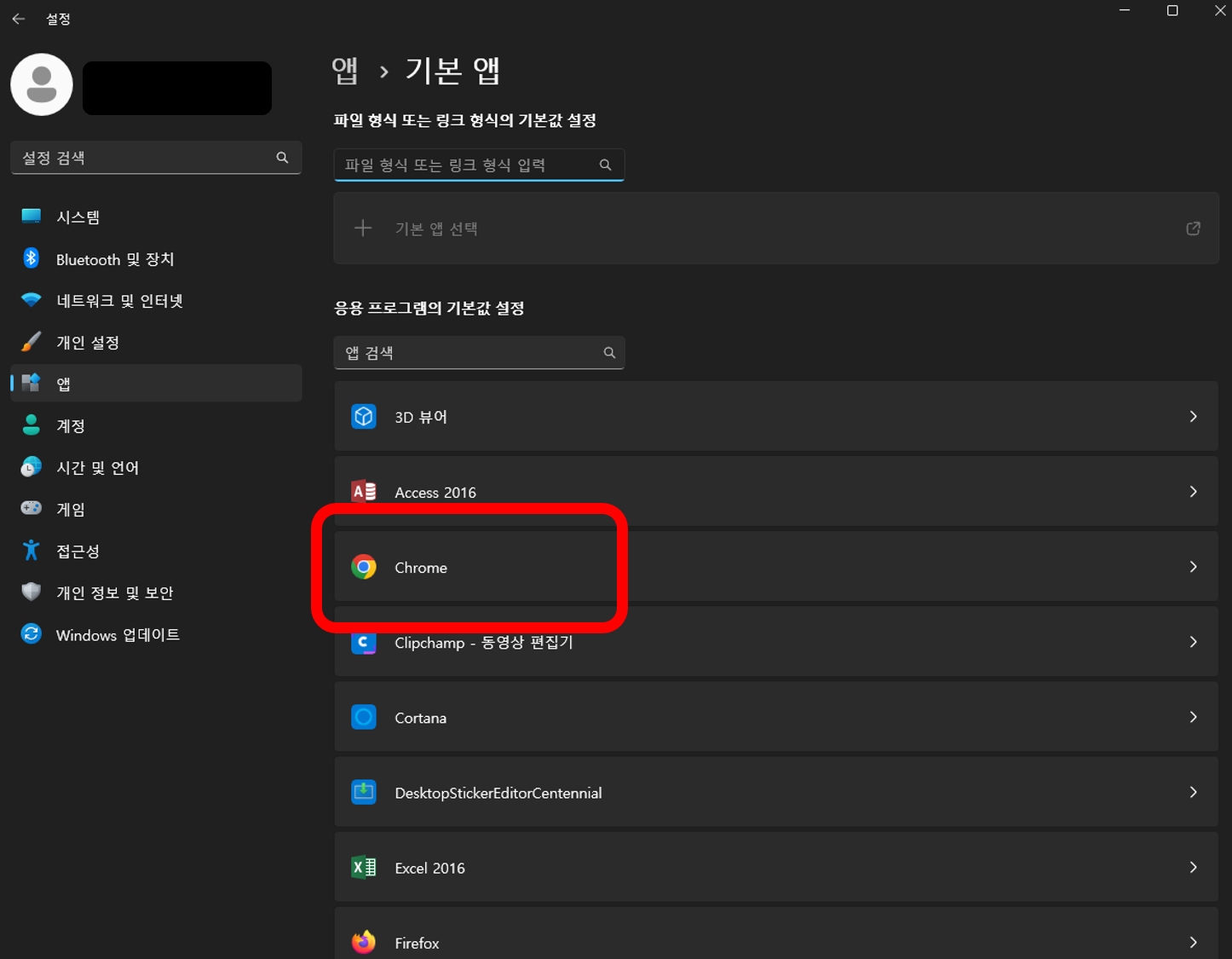Expand the Chrome row chevron

1194,567
